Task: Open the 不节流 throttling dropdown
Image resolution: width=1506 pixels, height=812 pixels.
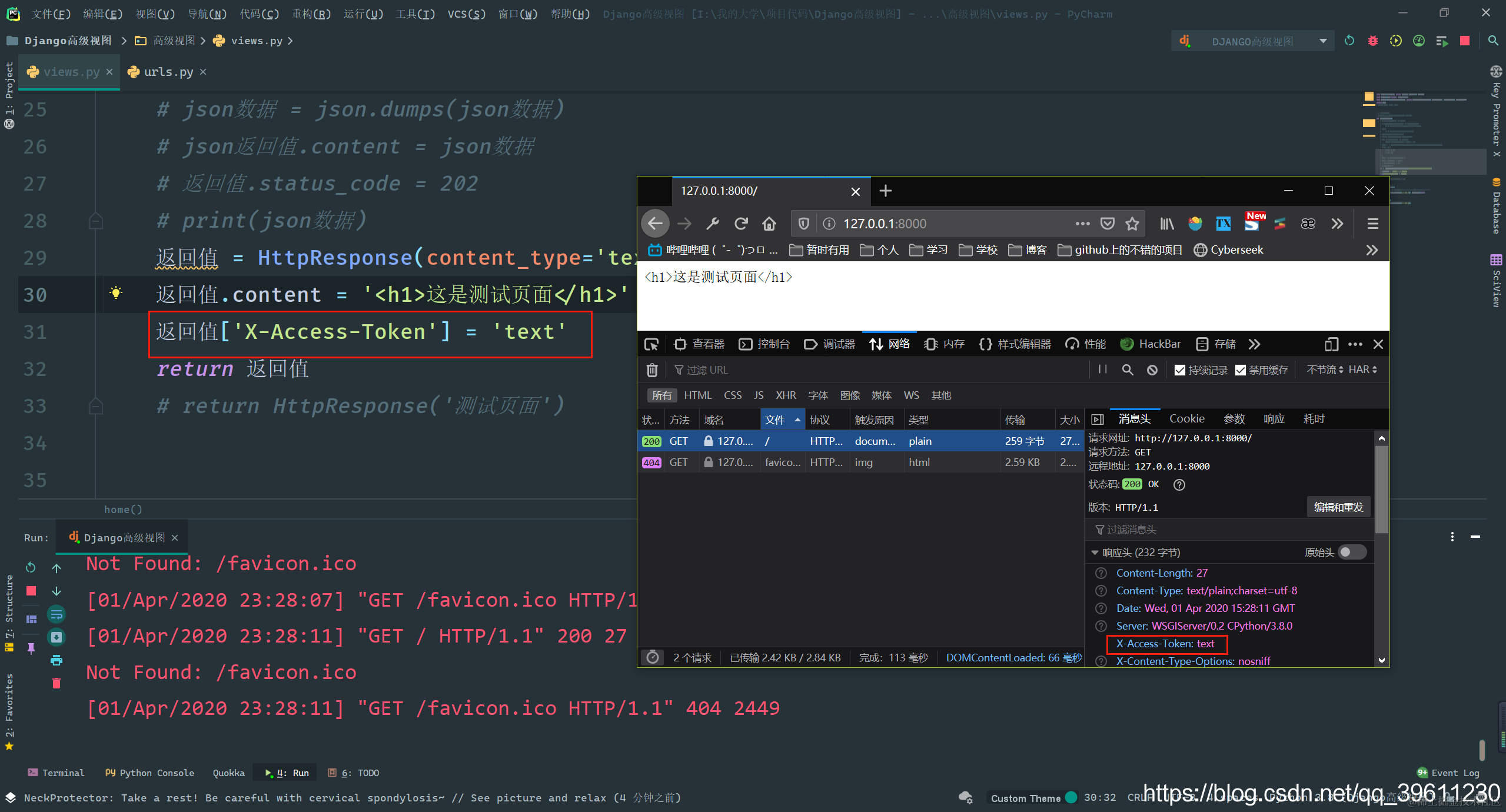Action: pos(1325,370)
